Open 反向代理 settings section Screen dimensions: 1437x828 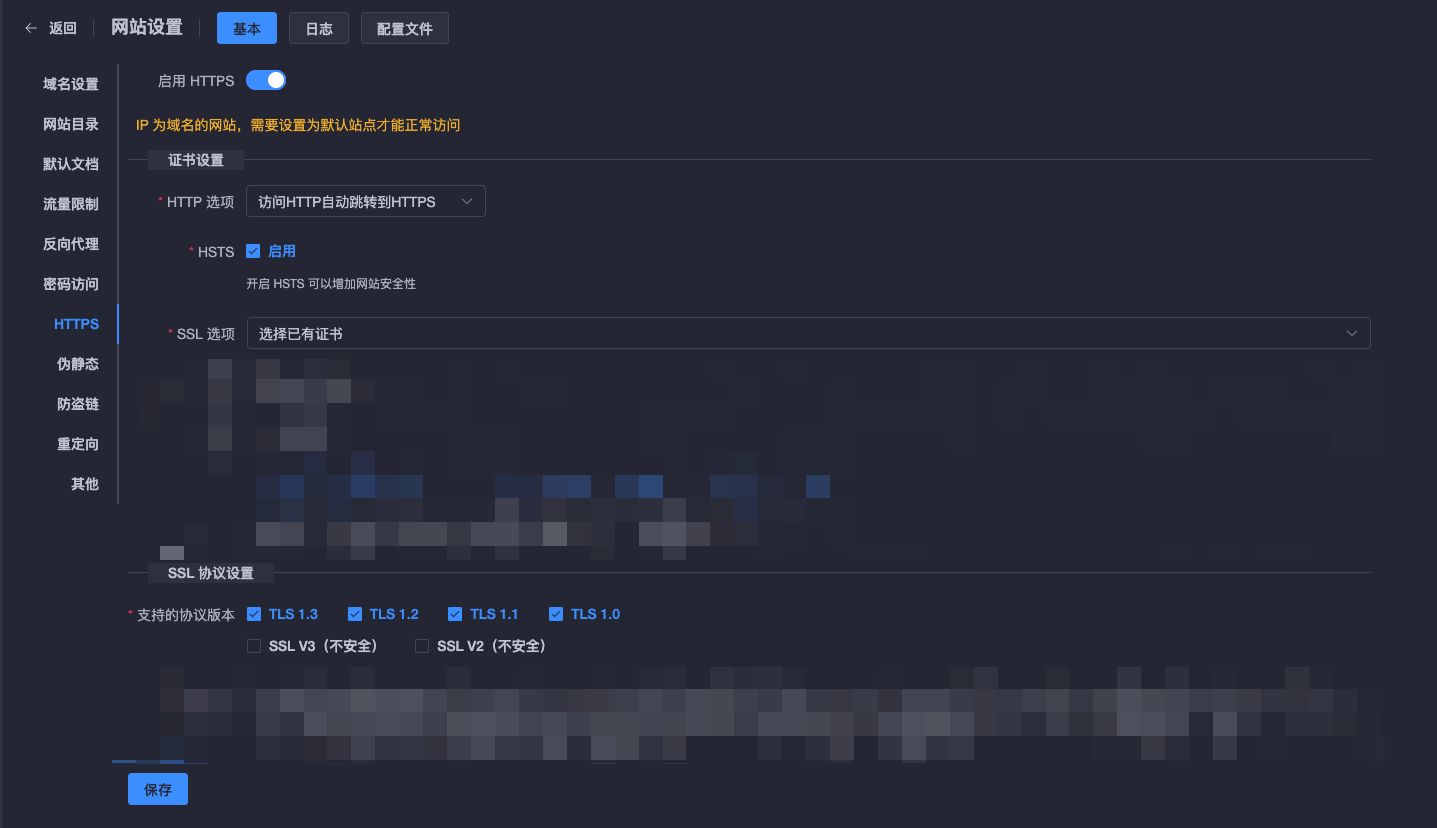click(x=71, y=244)
